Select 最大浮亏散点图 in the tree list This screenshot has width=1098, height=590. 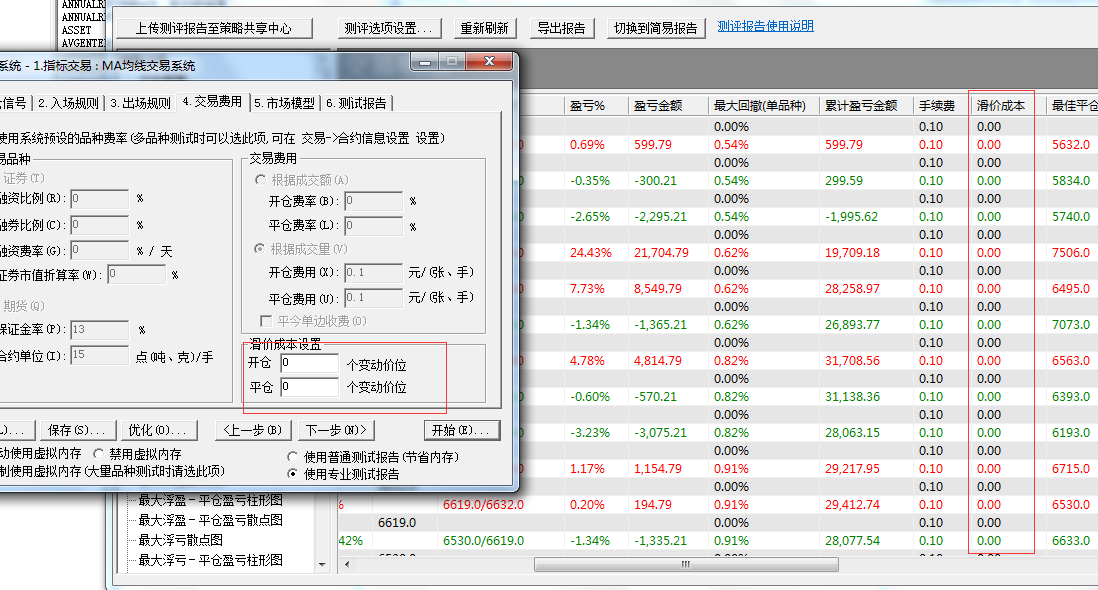coord(180,540)
